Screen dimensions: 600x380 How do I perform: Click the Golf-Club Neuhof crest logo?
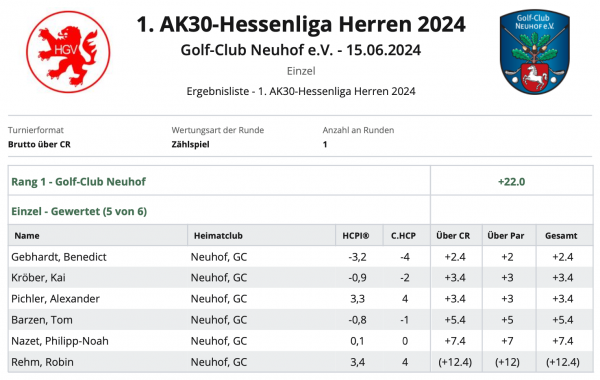[535, 52]
